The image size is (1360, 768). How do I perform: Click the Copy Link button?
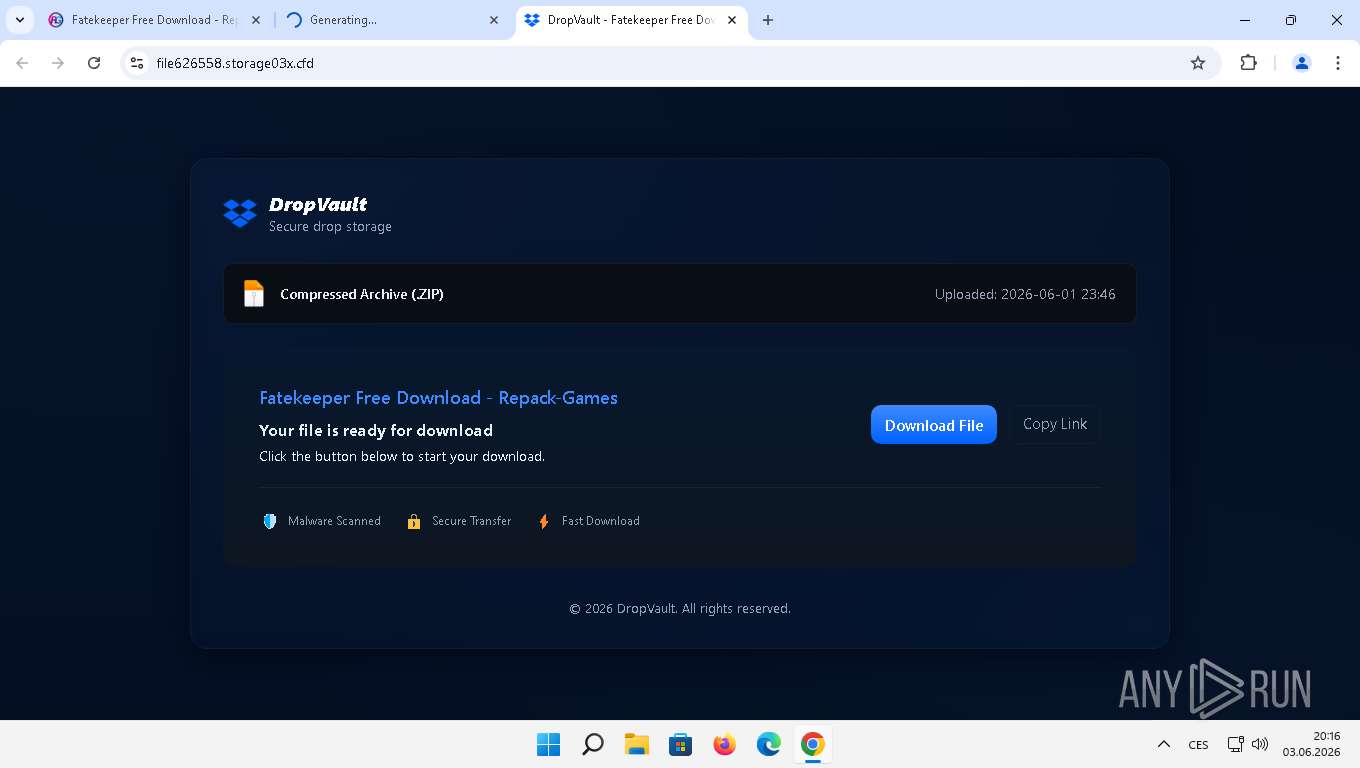pos(1055,424)
